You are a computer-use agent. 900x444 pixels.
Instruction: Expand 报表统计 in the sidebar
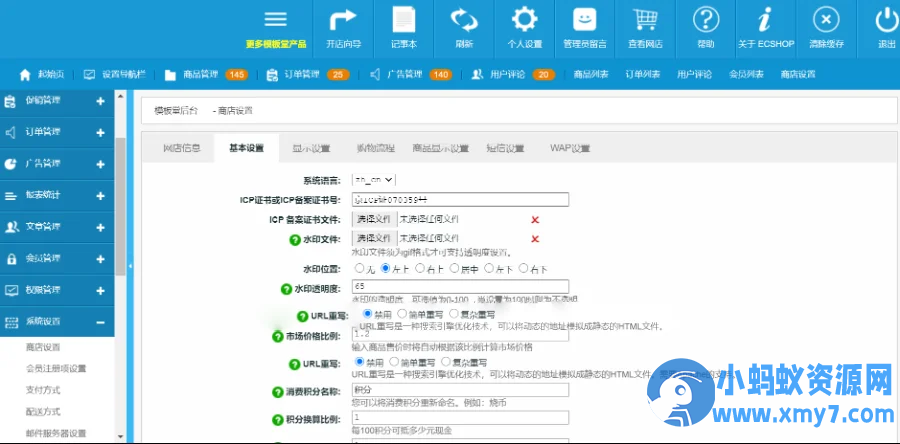[100, 196]
